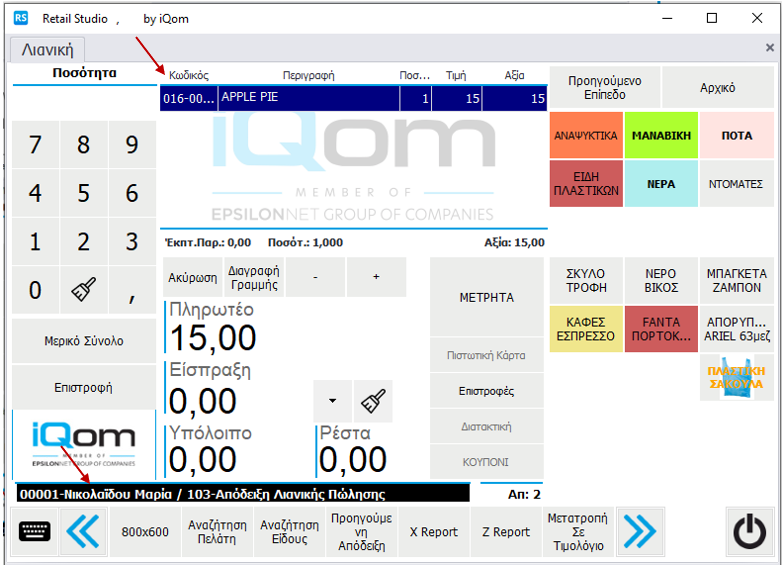This screenshot has width=782, height=566.
Task: Expand the payment amount dropdown arrow
Action: (332, 401)
